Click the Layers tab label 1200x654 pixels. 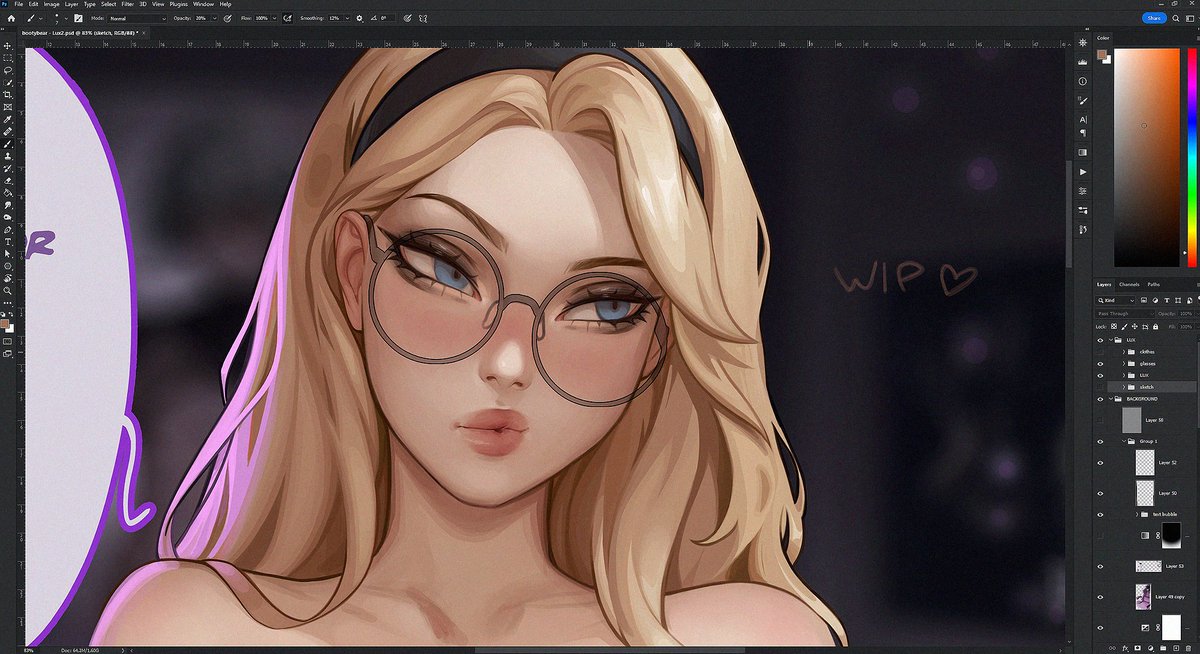(1104, 284)
